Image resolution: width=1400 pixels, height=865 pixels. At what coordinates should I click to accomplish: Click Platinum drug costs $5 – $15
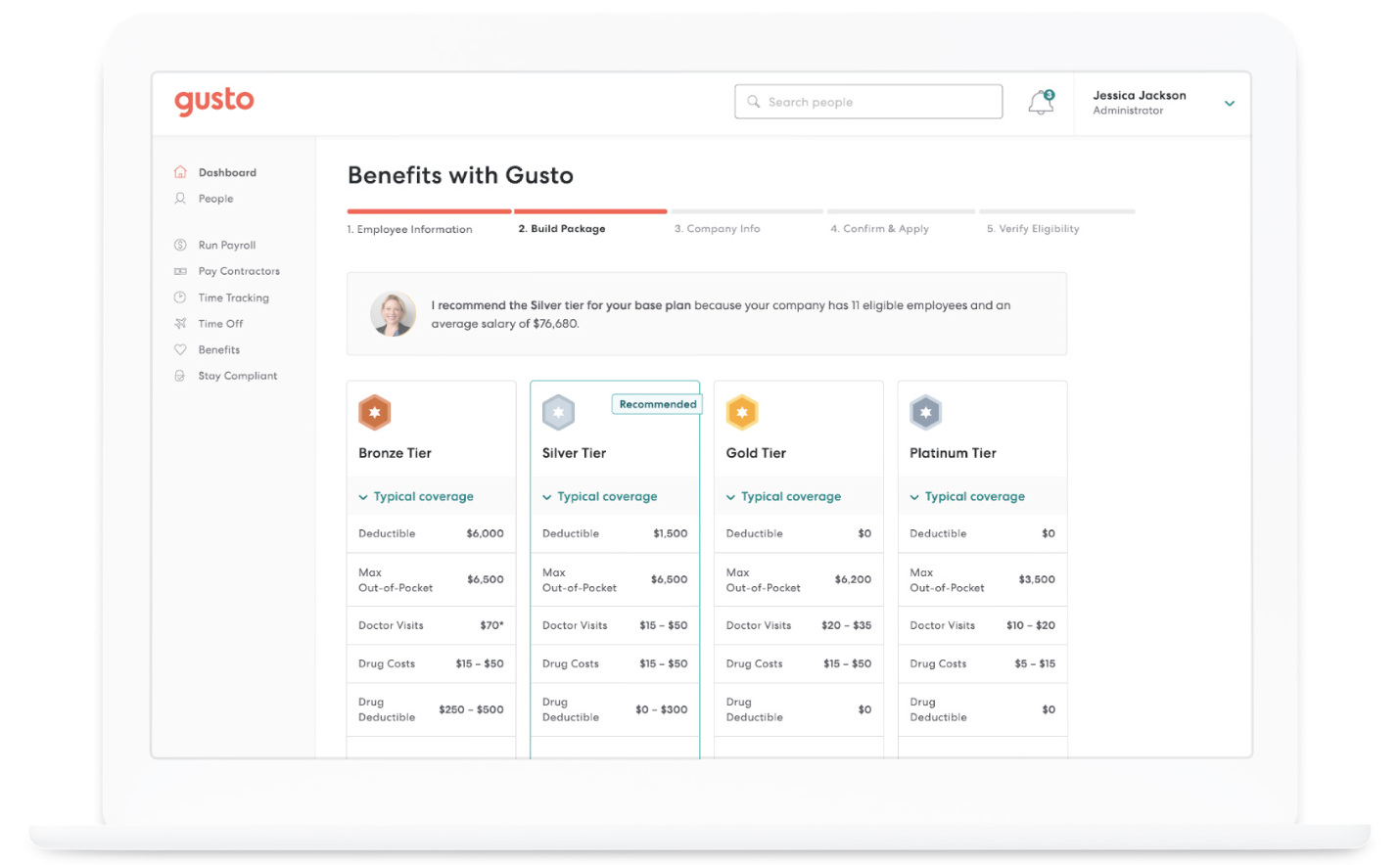click(x=1035, y=663)
